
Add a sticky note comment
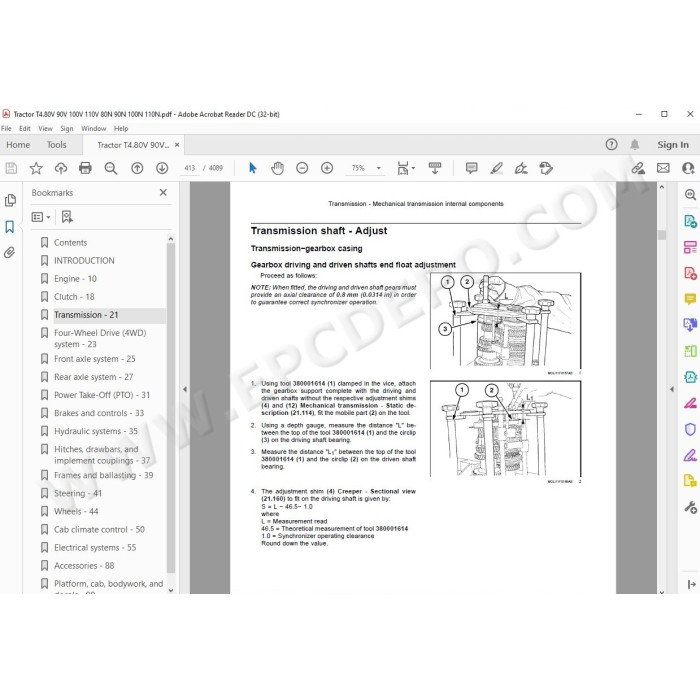(471, 168)
